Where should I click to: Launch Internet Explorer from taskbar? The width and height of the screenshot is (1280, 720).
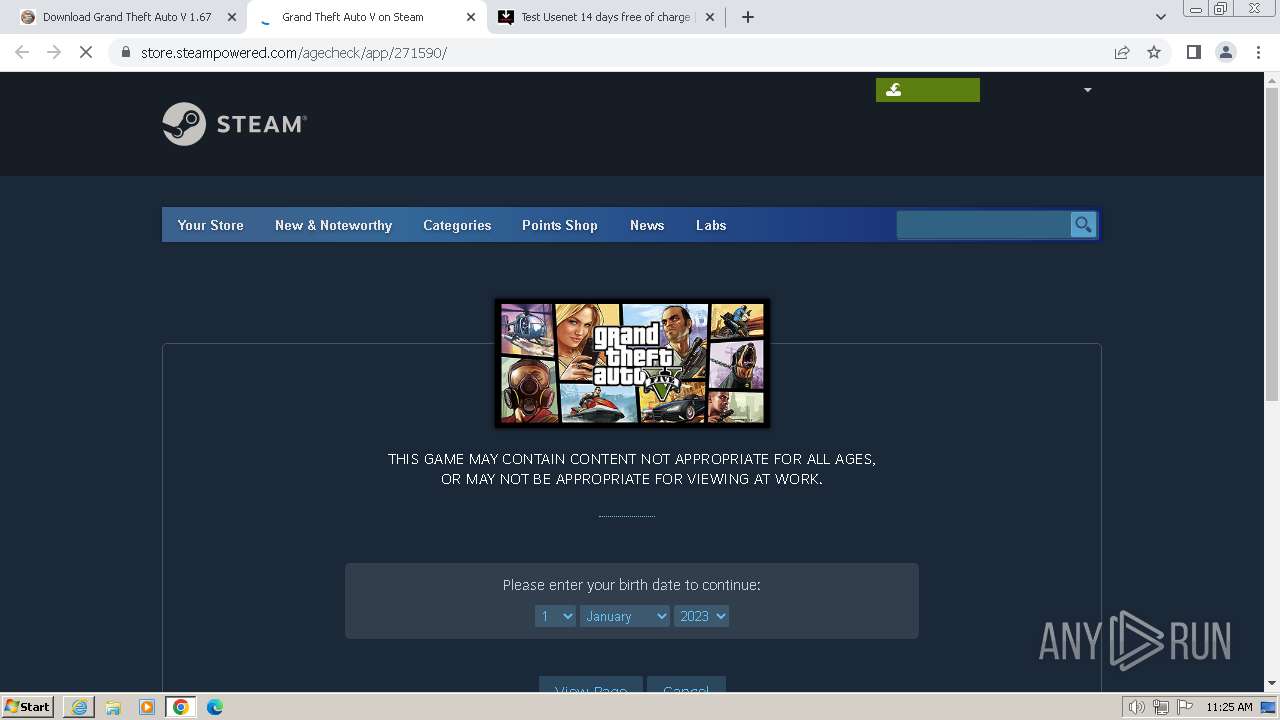tap(79, 707)
